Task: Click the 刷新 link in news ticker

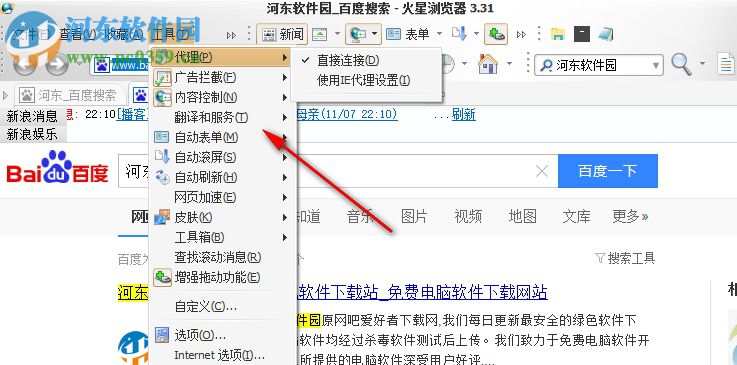Action: pyautogui.click(x=463, y=114)
